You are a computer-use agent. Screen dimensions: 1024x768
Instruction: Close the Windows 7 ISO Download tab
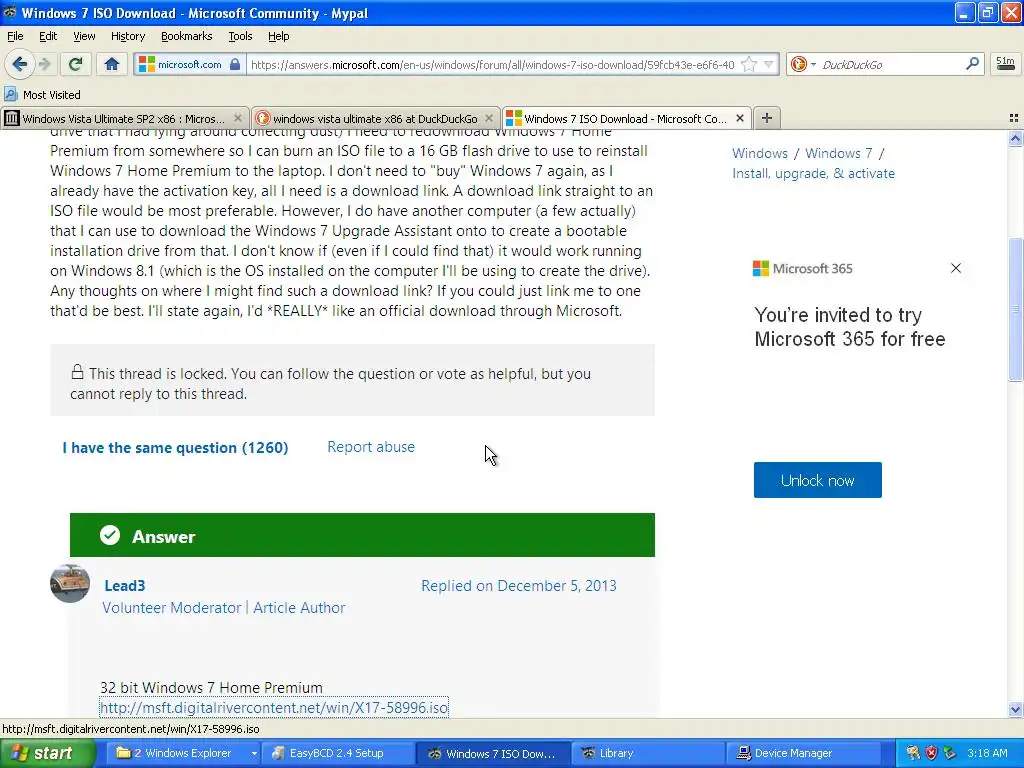740,118
